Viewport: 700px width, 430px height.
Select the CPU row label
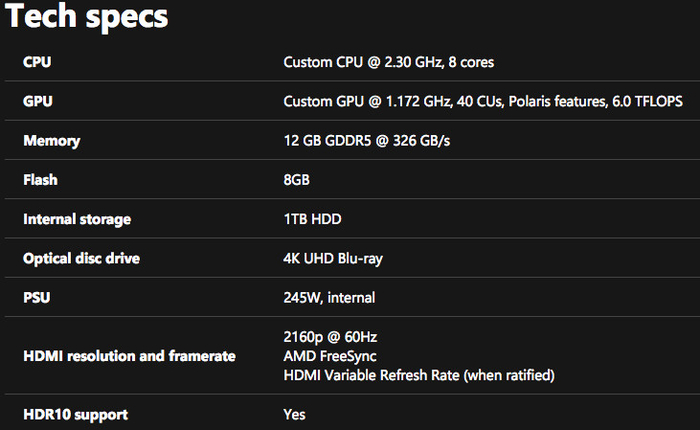point(37,63)
